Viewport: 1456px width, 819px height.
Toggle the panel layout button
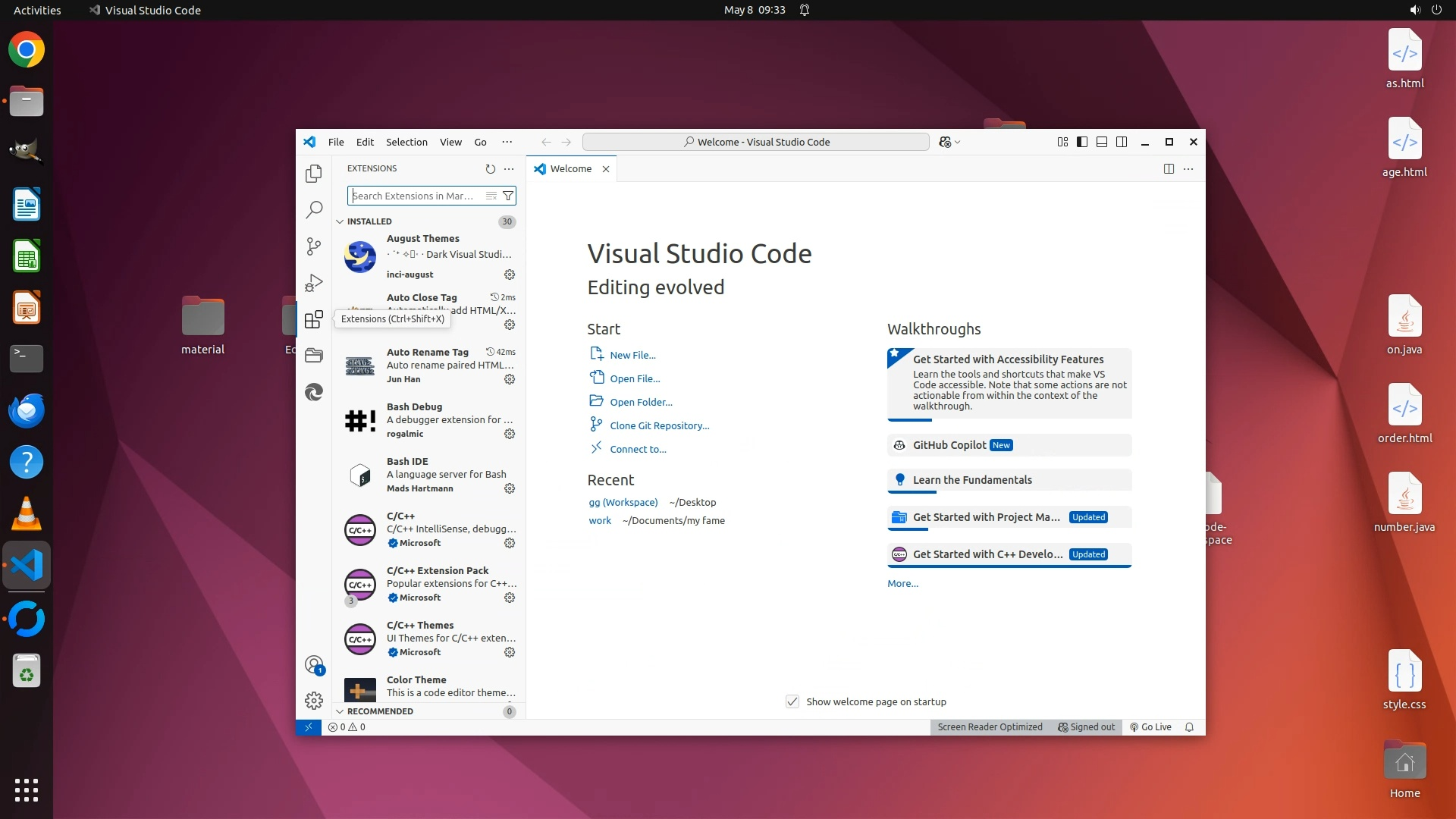1102,142
